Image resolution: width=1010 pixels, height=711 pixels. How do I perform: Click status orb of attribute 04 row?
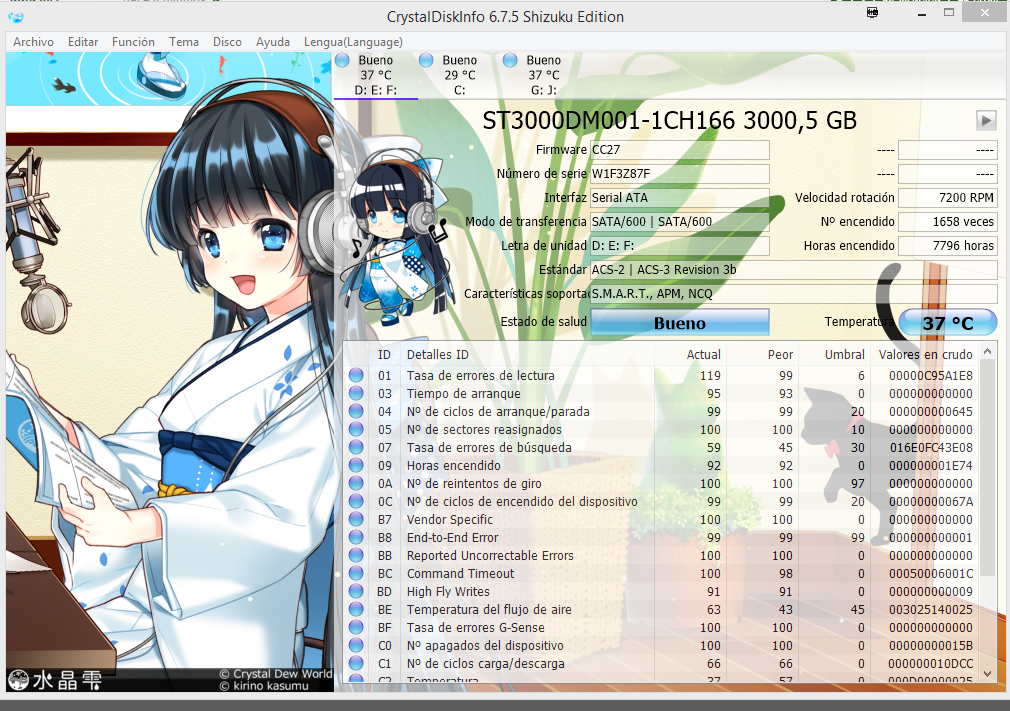[356, 412]
